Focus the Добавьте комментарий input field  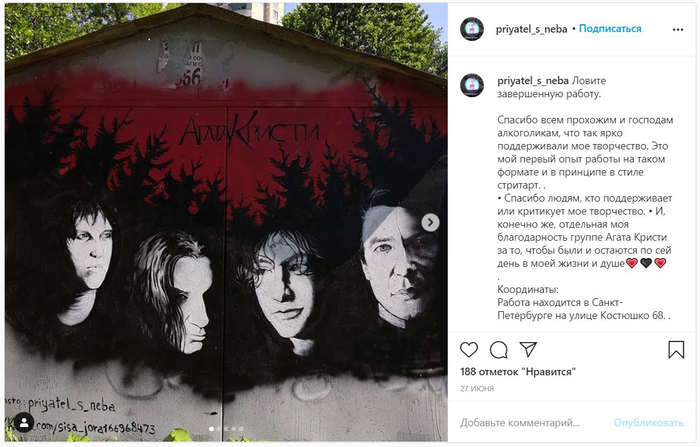point(531,422)
